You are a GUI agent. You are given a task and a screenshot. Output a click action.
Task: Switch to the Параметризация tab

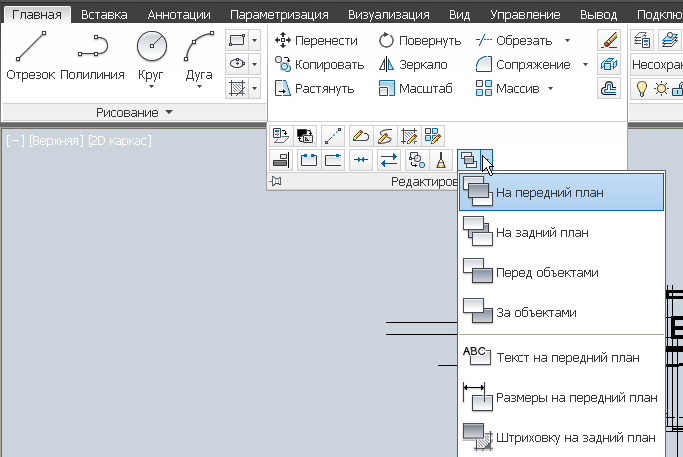279,15
